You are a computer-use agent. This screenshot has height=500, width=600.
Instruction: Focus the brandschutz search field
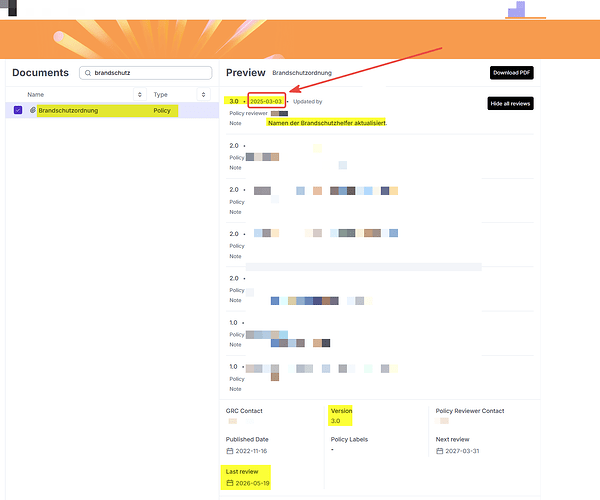point(145,73)
